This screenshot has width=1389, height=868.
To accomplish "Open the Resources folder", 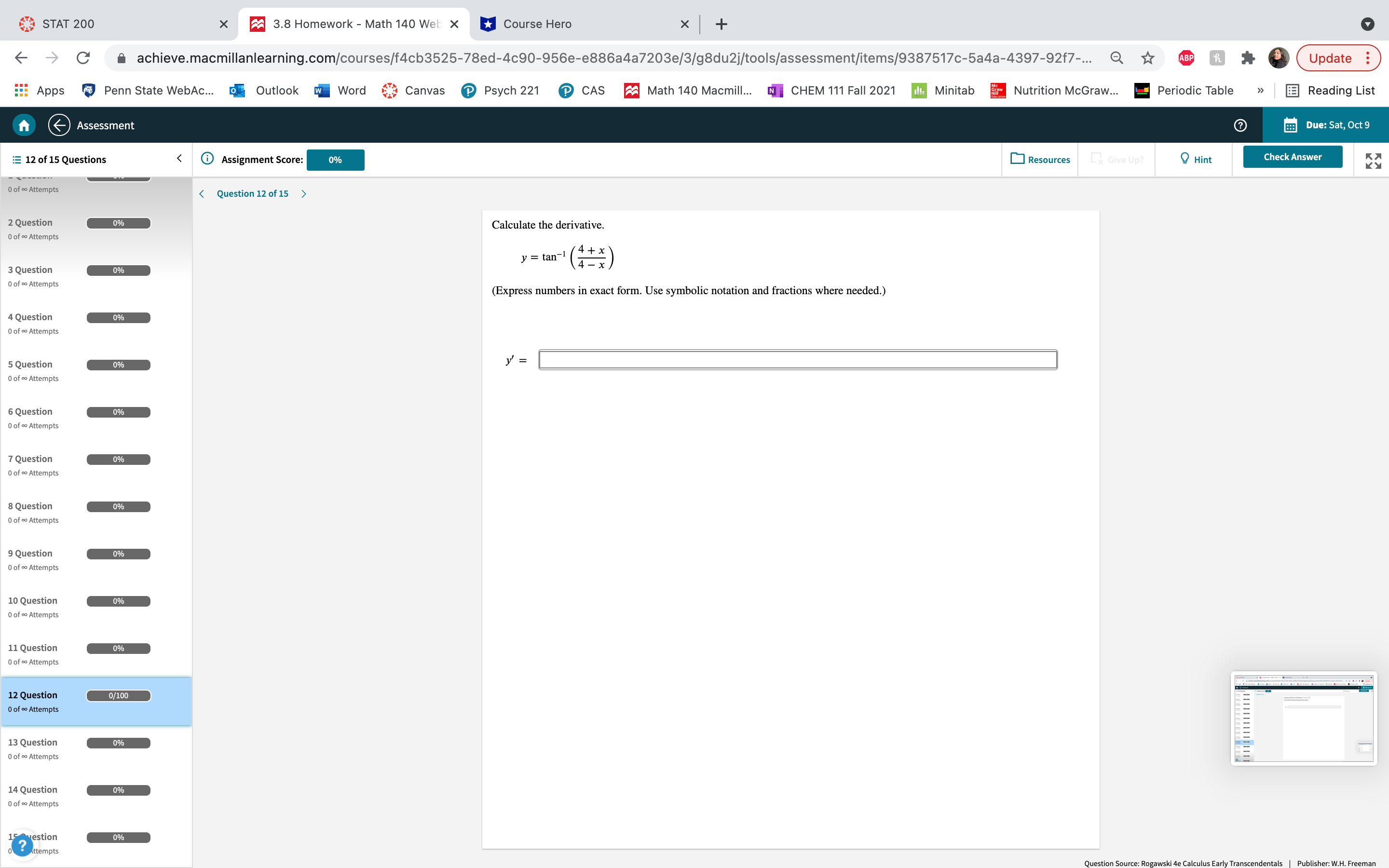I will coord(1040,159).
